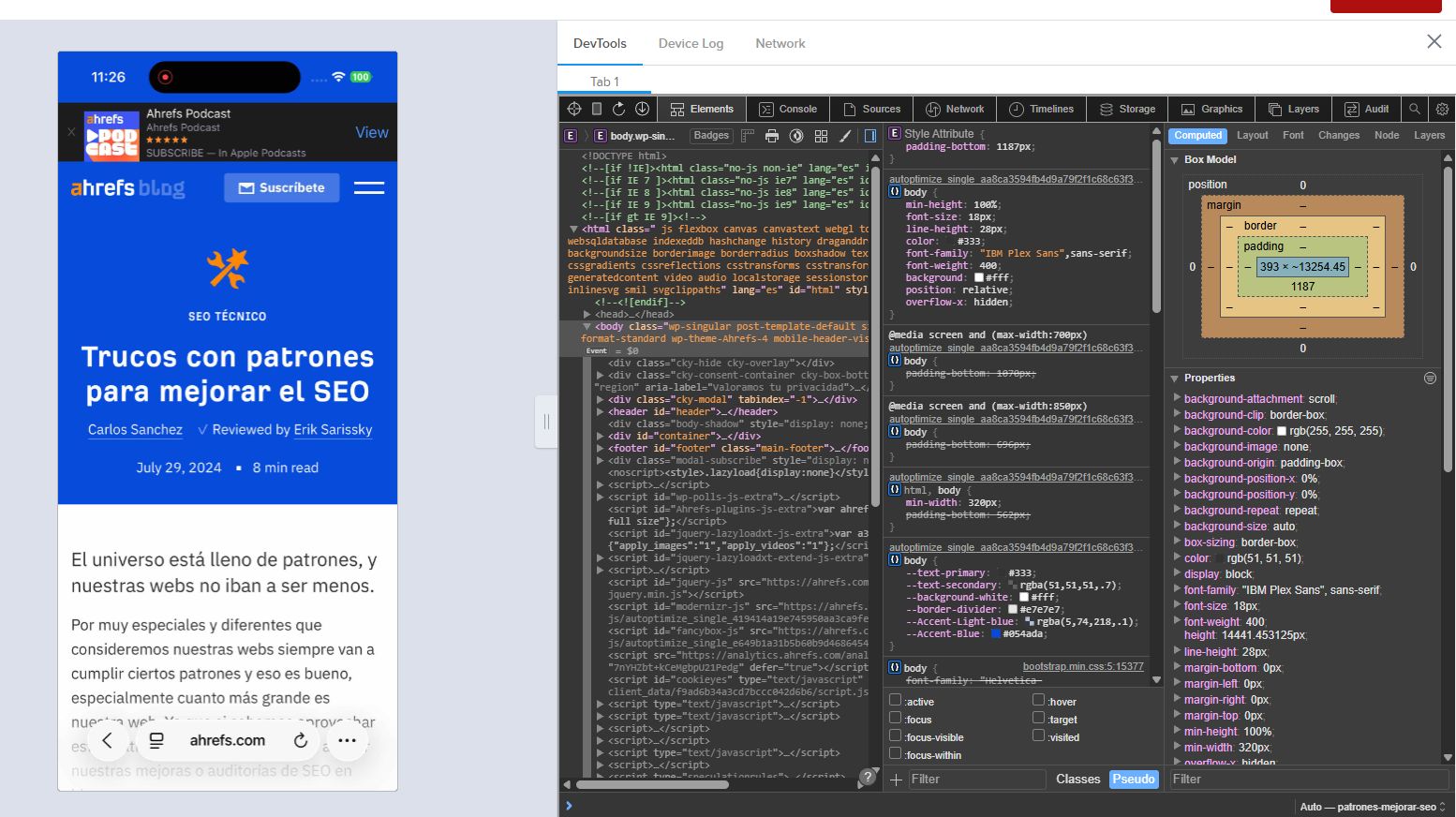This screenshot has height=817, width=1456.
Task: Focus the styles Filter field
Action: click(x=975, y=780)
